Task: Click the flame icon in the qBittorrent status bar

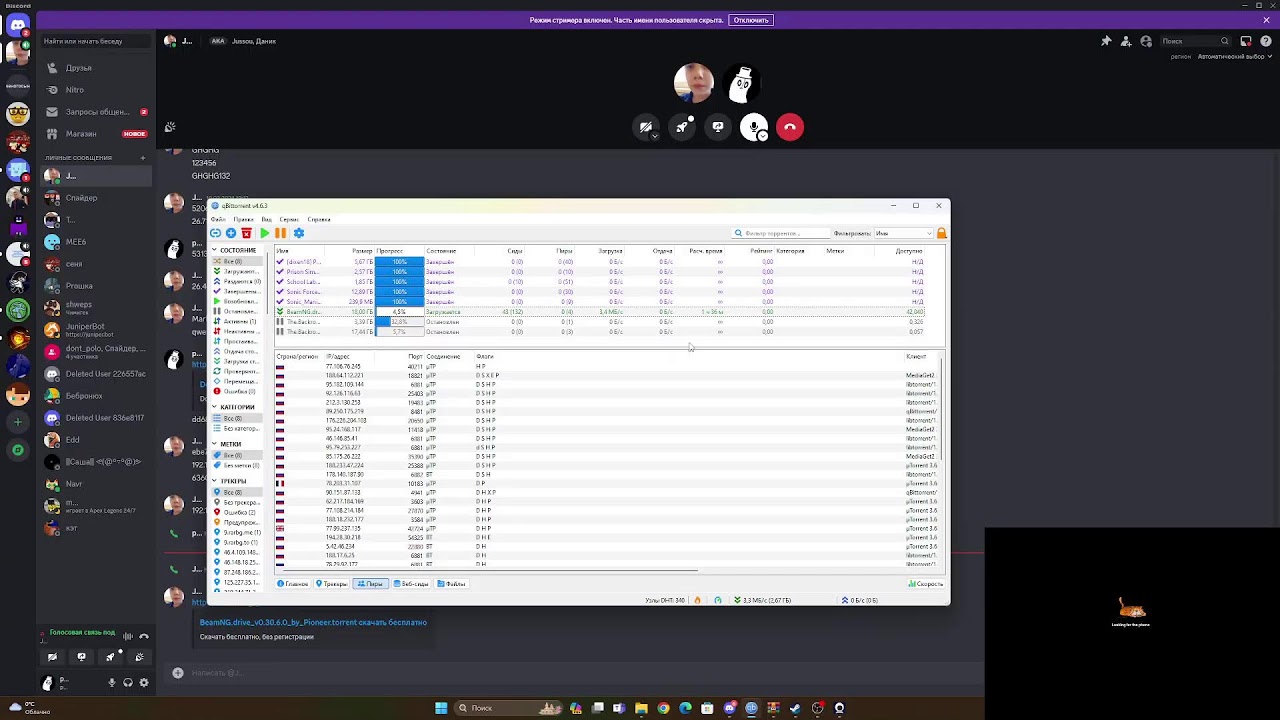Action: (x=697, y=600)
